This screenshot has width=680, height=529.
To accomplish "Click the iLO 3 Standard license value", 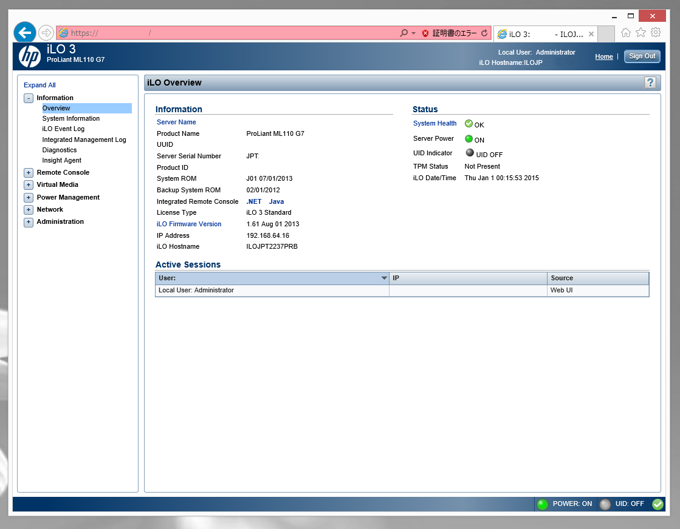I will point(268,213).
